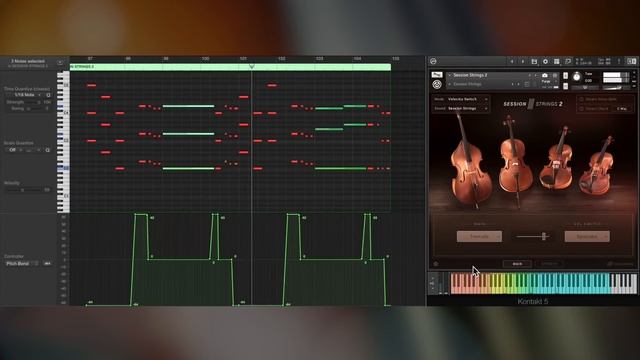Viewport: 640px width, 360px height.
Task: Go to previous Kontakt preset arrow
Action: [x=512, y=61]
